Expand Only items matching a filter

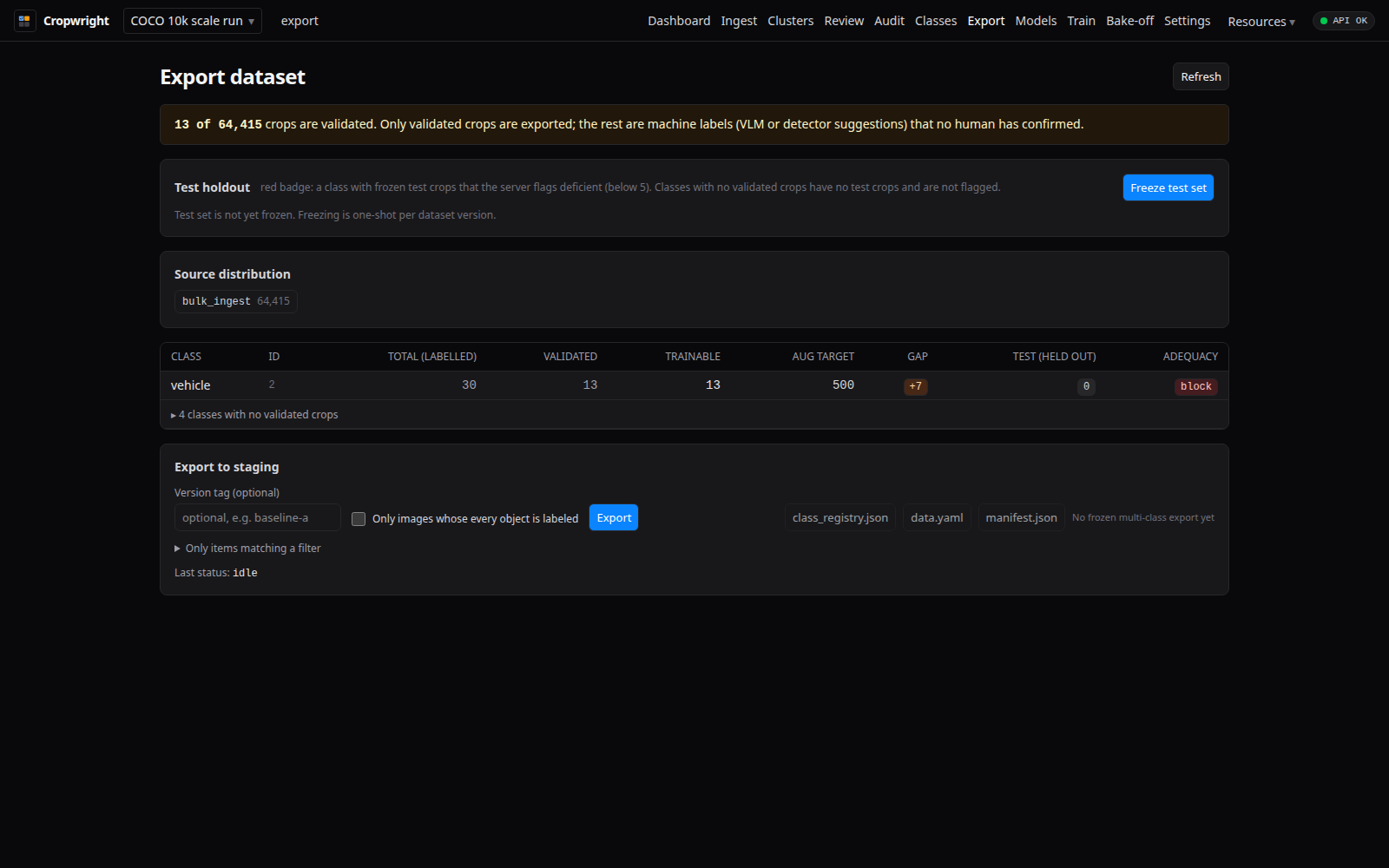[247, 549]
